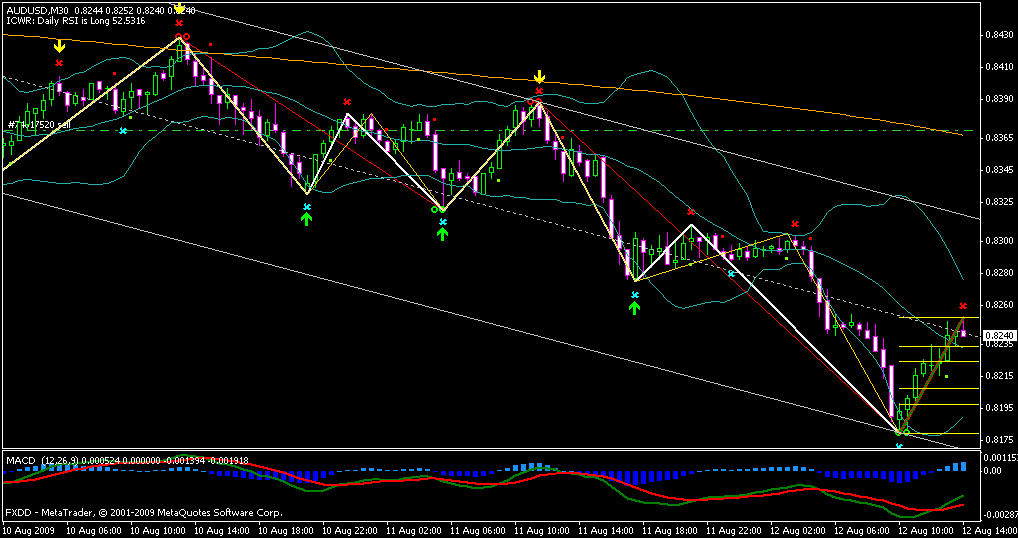Select the red X marker at far right
Viewport: 1018px width, 538px height.
pyautogui.click(x=963, y=305)
